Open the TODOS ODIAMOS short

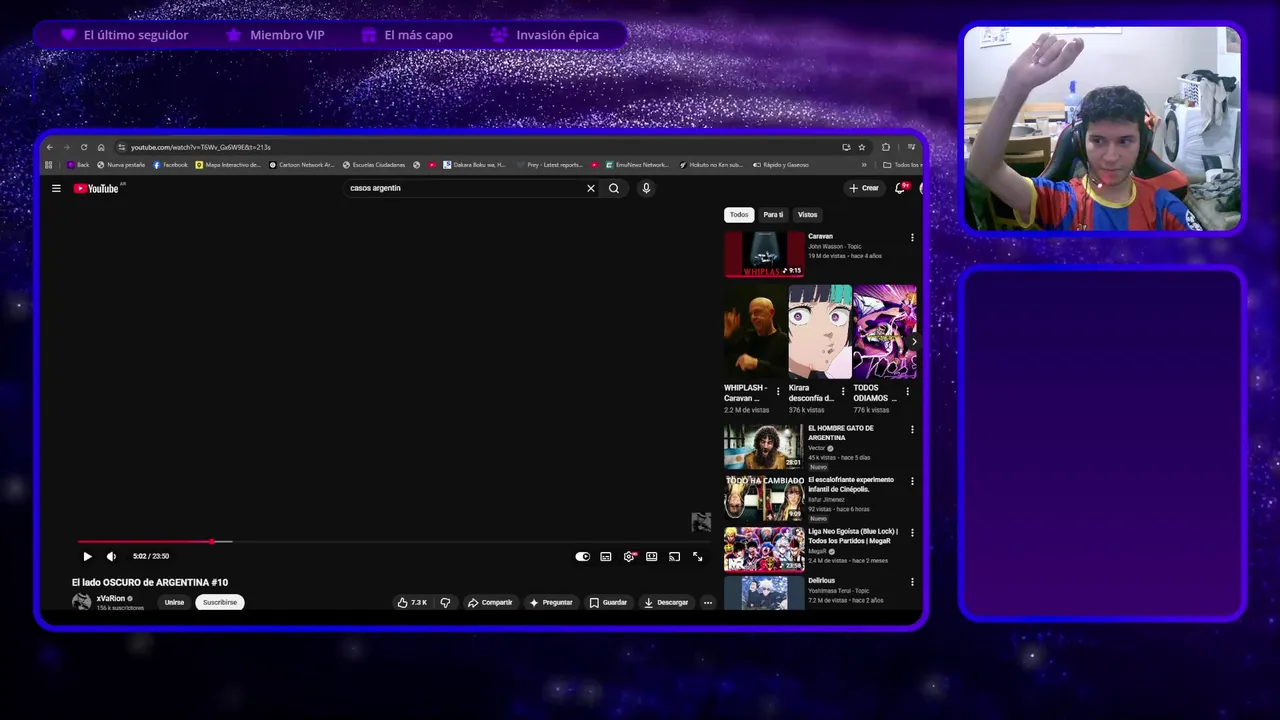885,332
